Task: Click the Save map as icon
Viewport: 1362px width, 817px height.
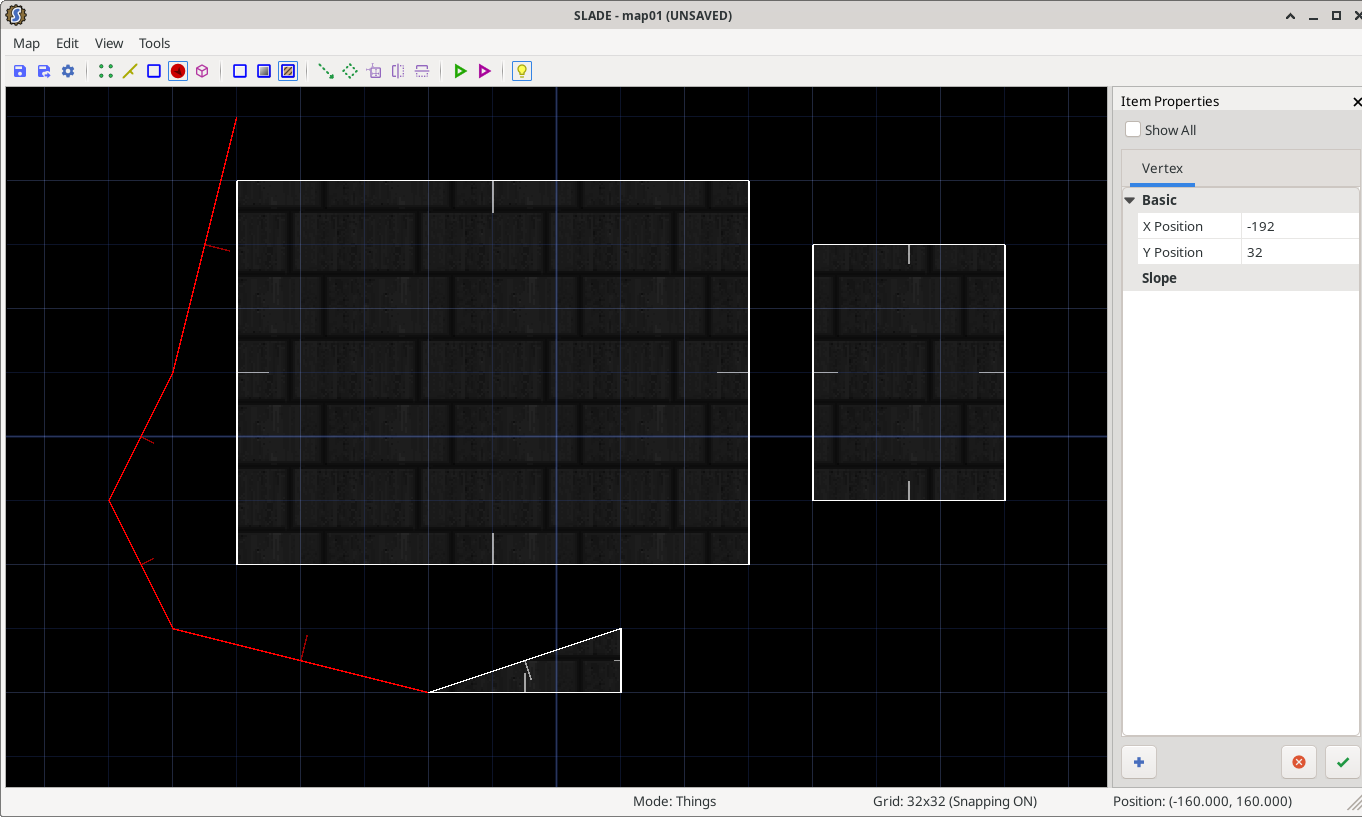Action: pos(44,71)
